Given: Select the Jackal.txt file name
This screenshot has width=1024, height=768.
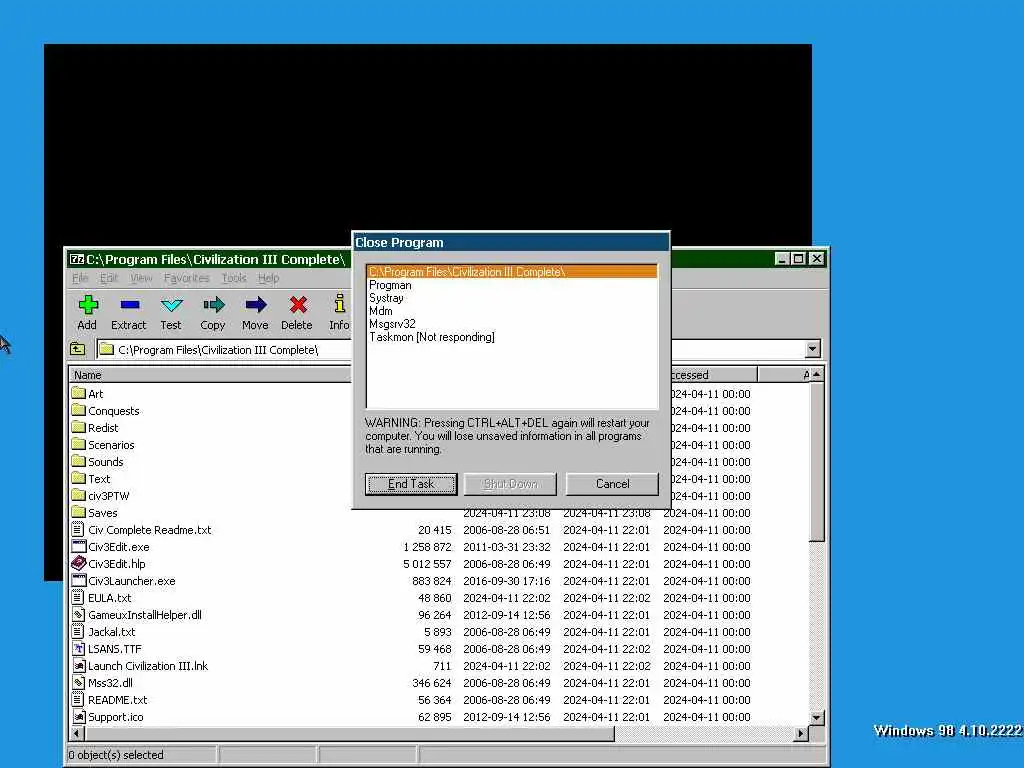Looking at the screenshot, I should coord(112,632).
